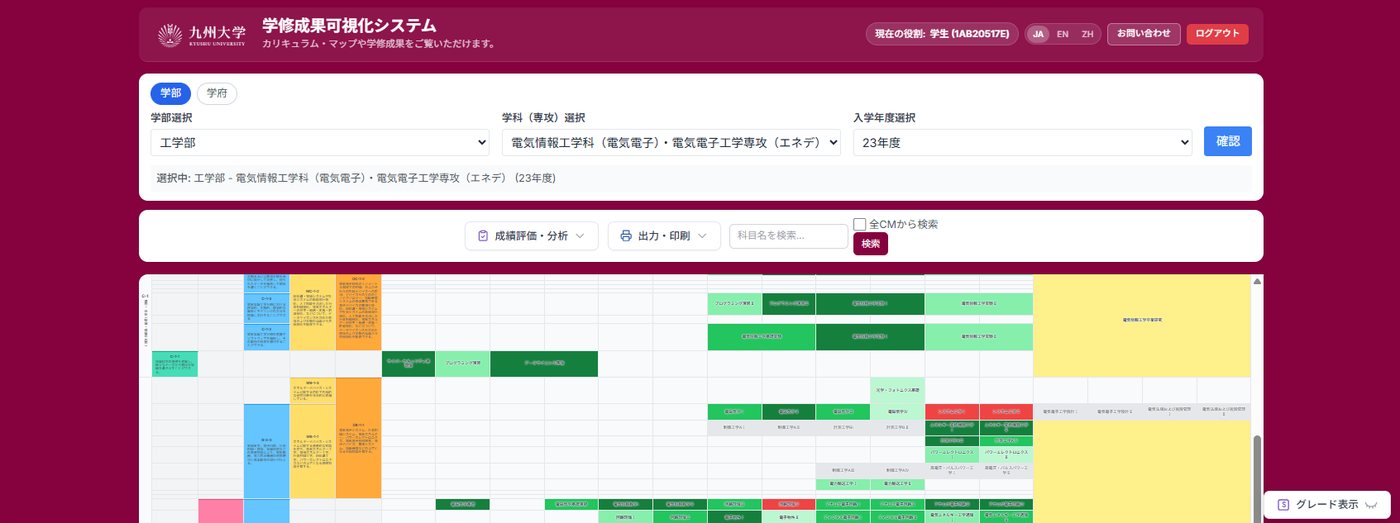Click the 検索 button
The image size is (1400, 523).
point(870,244)
